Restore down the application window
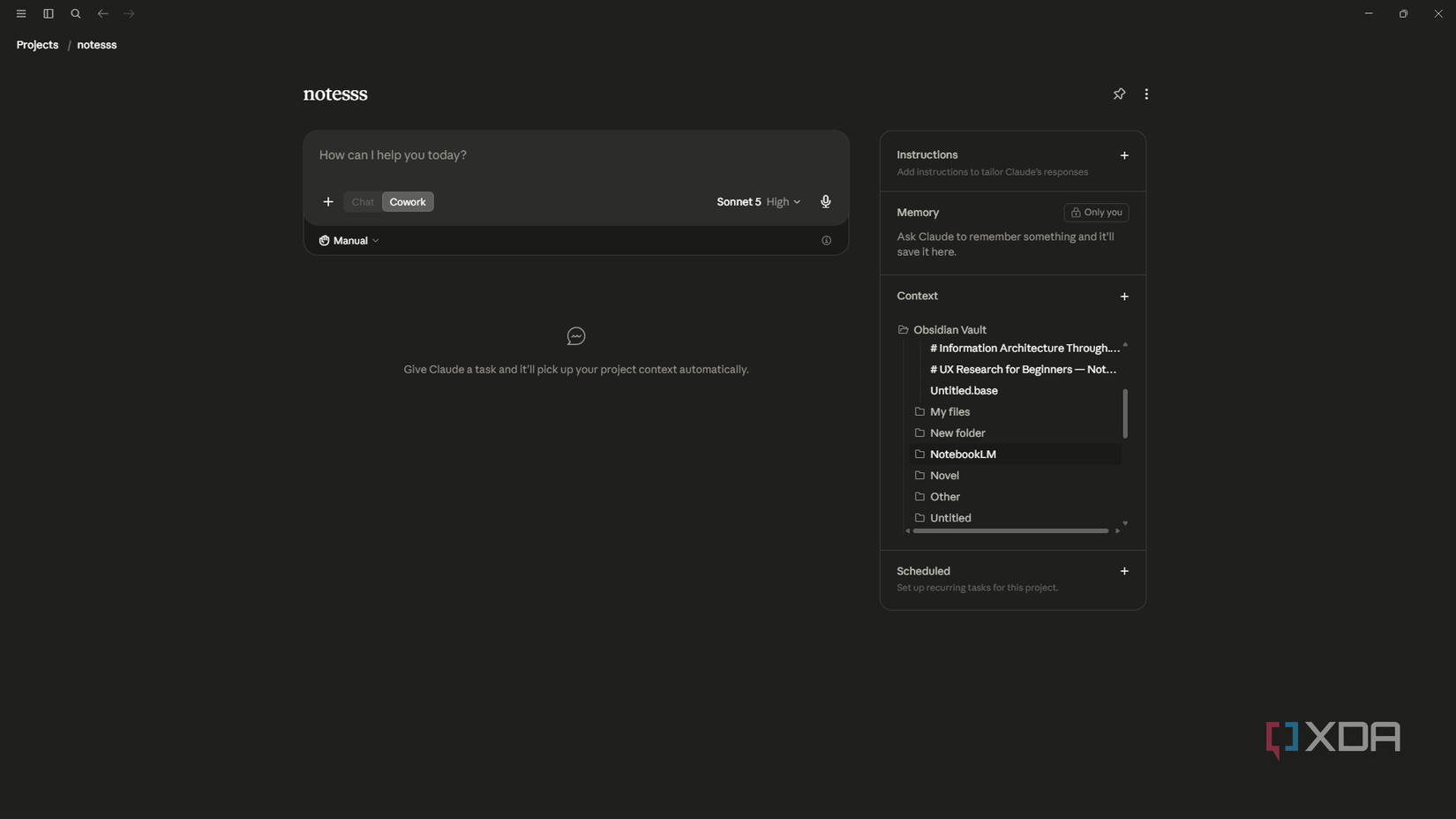Screen dimensions: 1456x819 (x=1403, y=14)
